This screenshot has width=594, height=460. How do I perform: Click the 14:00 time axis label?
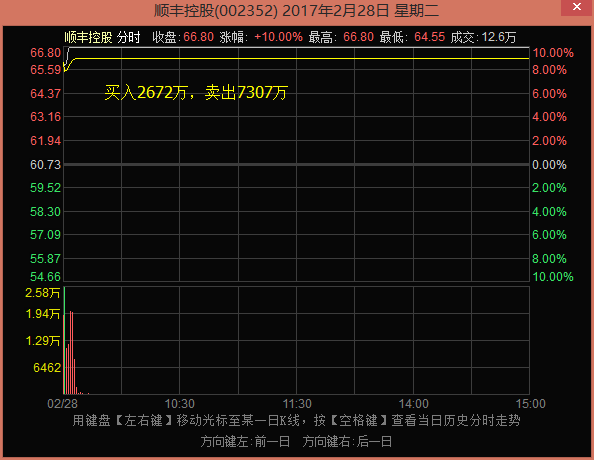(x=413, y=404)
